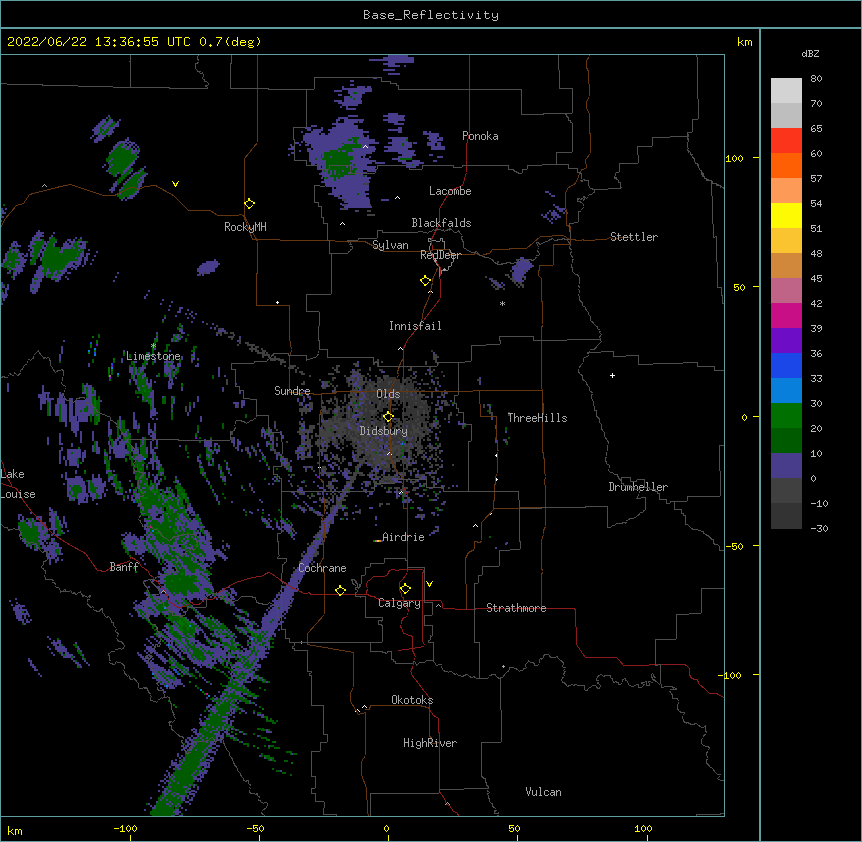Click the Base_Reflectivity title
This screenshot has height=842, width=862.
431,15
